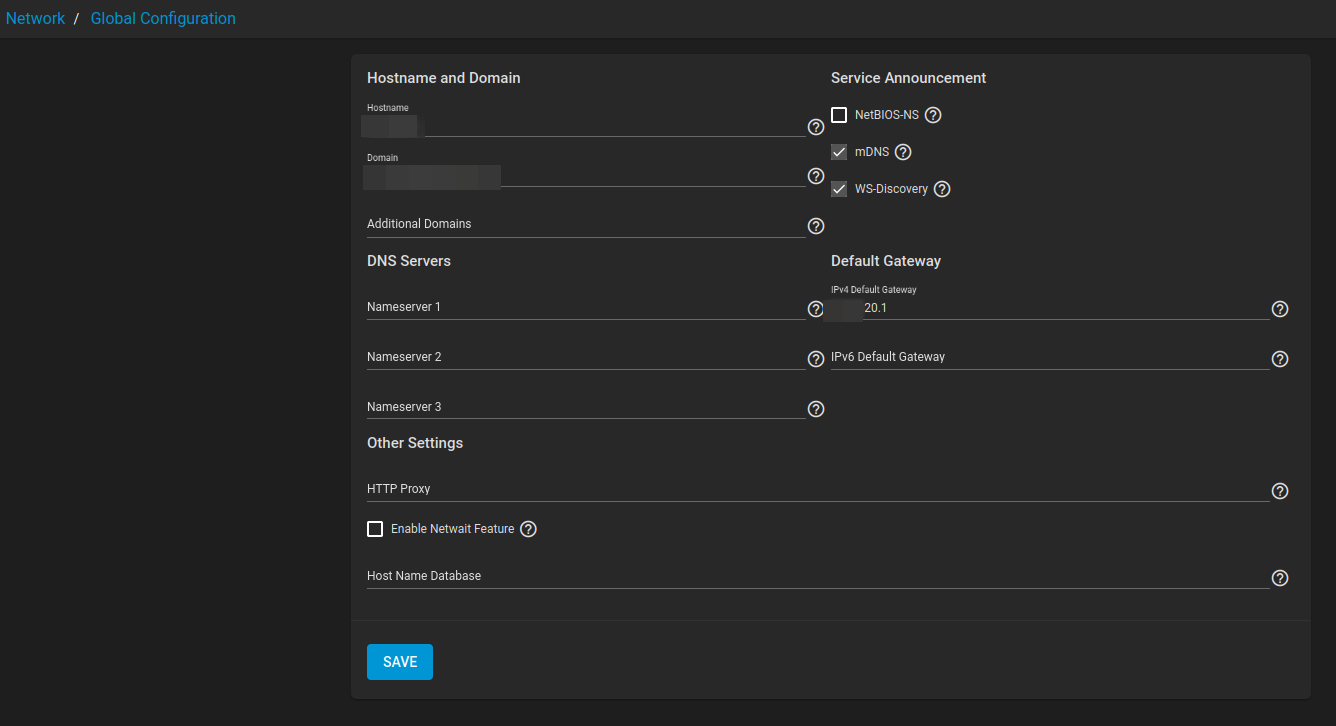
Task: Open help tooltip for Hostname field
Action: click(816, 127)
